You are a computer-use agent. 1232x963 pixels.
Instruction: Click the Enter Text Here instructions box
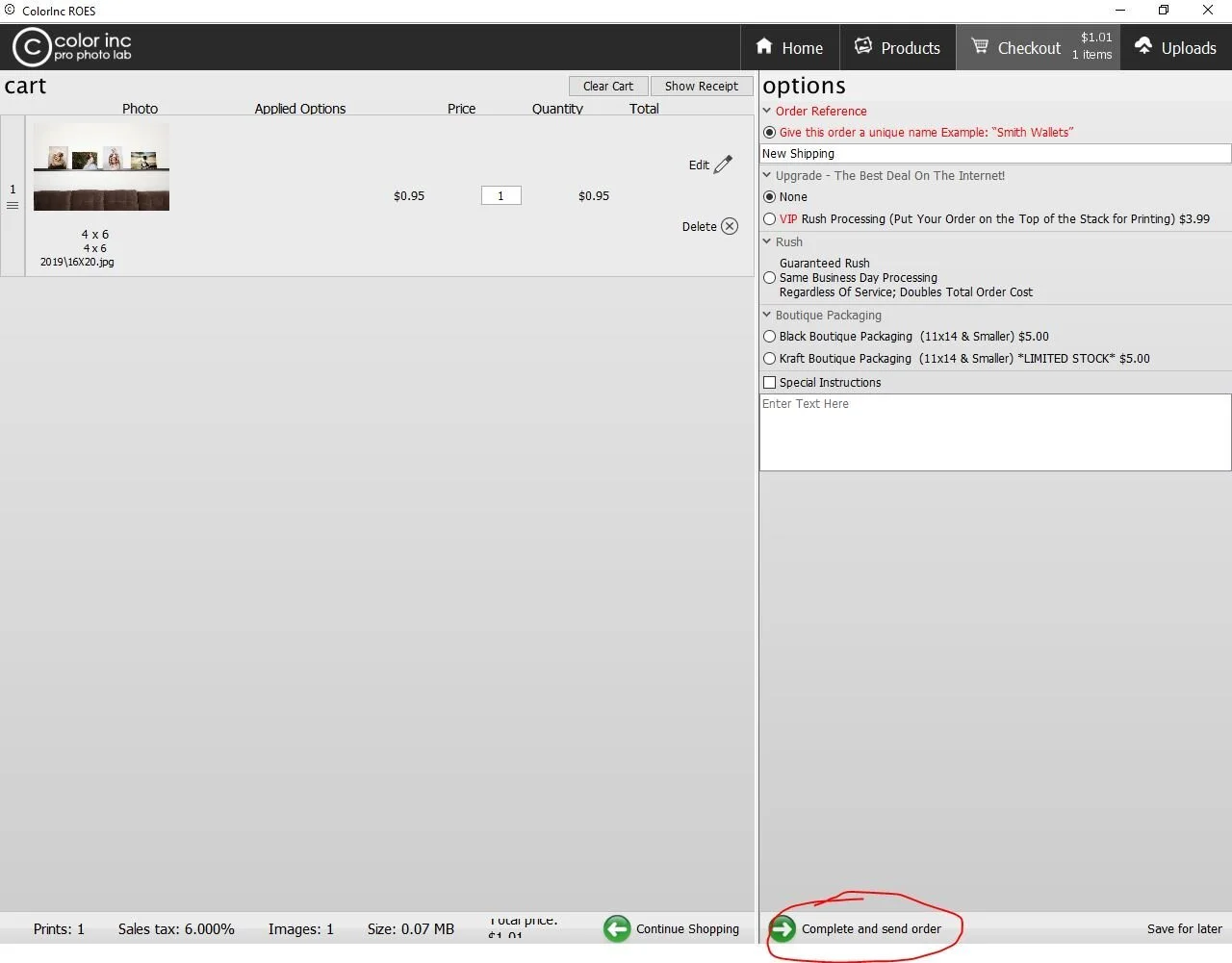(x=995, y=432)
